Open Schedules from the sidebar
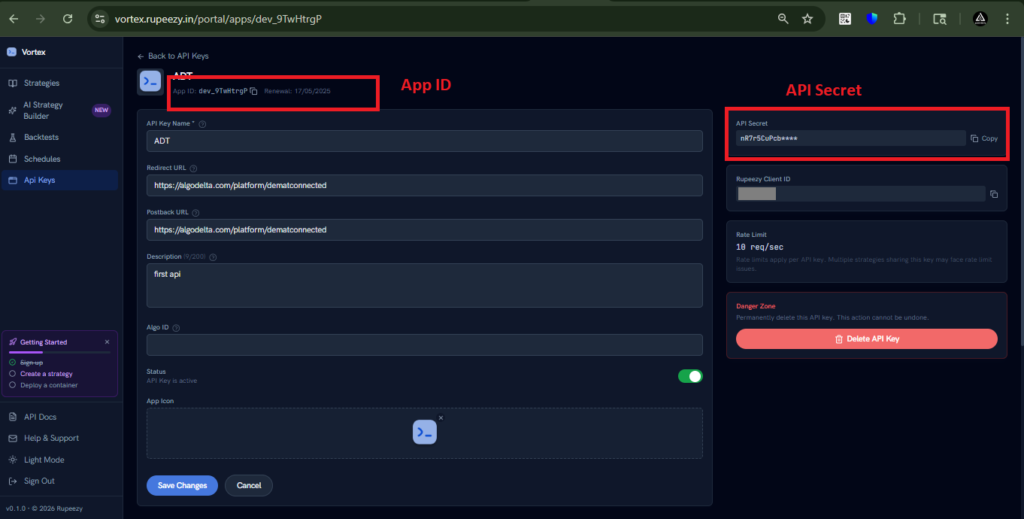Image resolution: width=1024 pixels, height=519 pixels. pyautogui.click(x=41, y=159)
